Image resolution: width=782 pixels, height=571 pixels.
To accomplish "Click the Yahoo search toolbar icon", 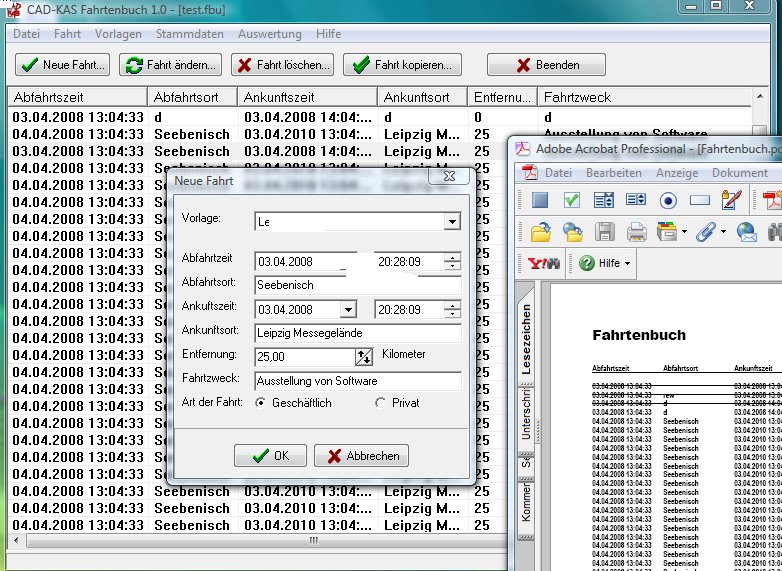I will [x=542, y=264].
